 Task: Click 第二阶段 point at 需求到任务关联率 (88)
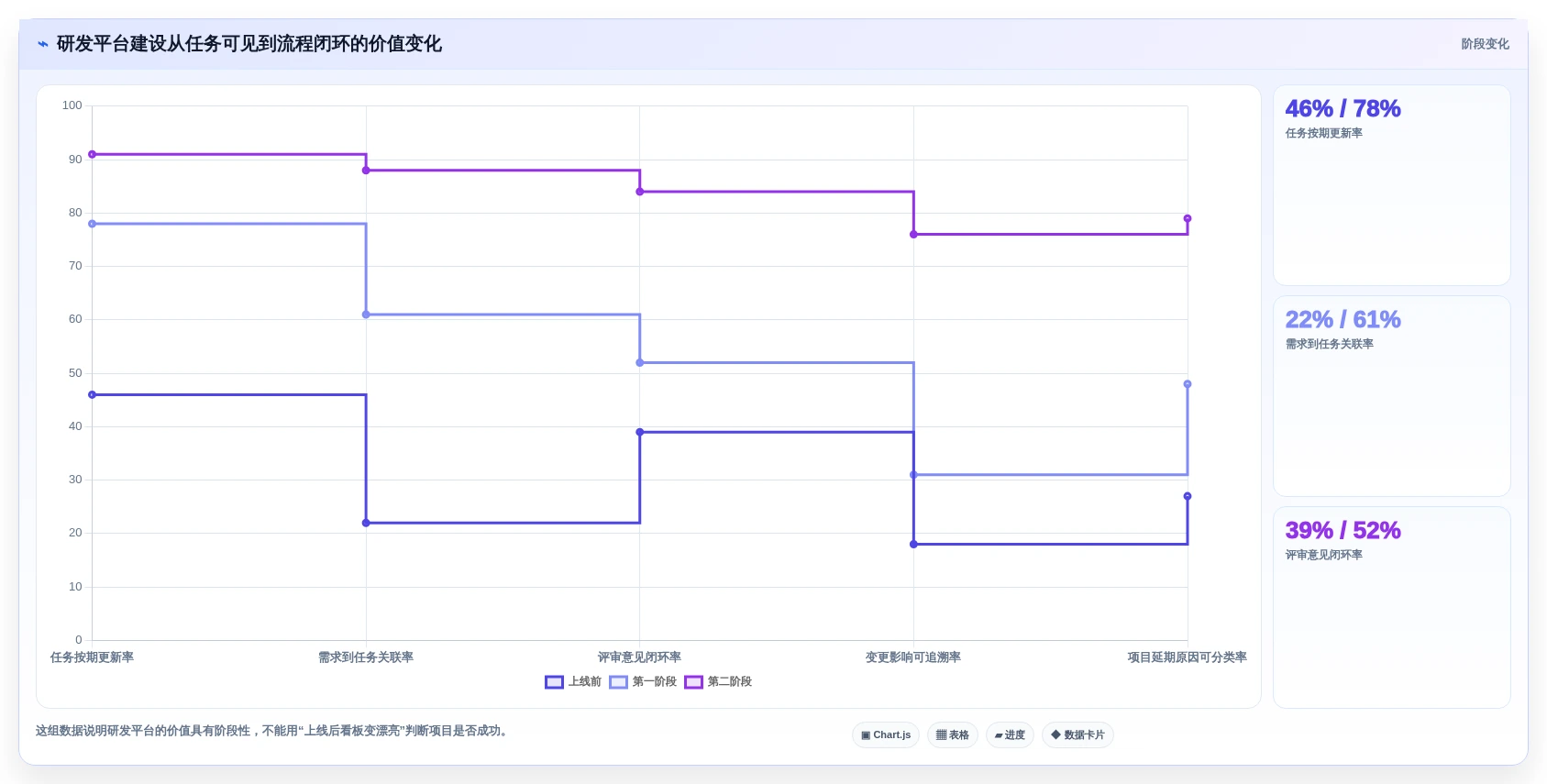[366, 170]
